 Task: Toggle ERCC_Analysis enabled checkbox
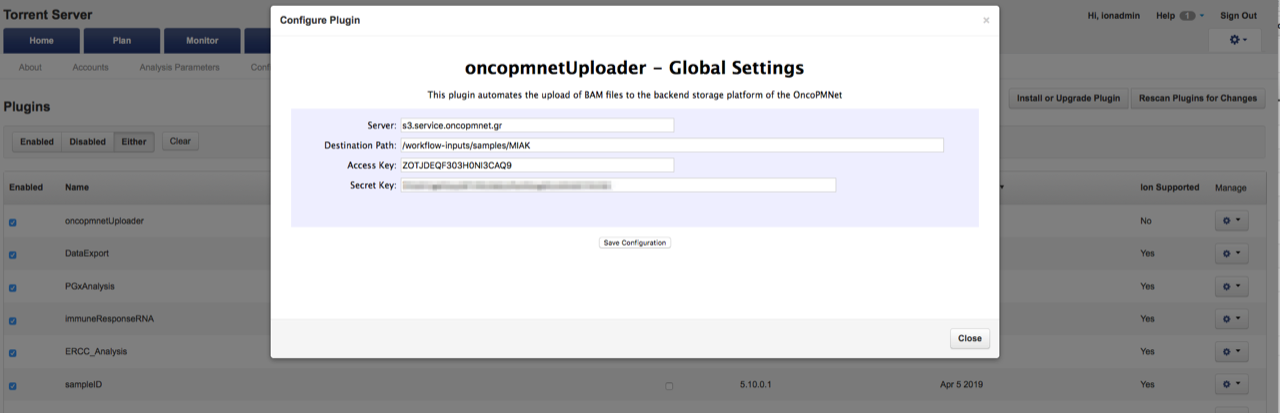(x=13, y=353)
